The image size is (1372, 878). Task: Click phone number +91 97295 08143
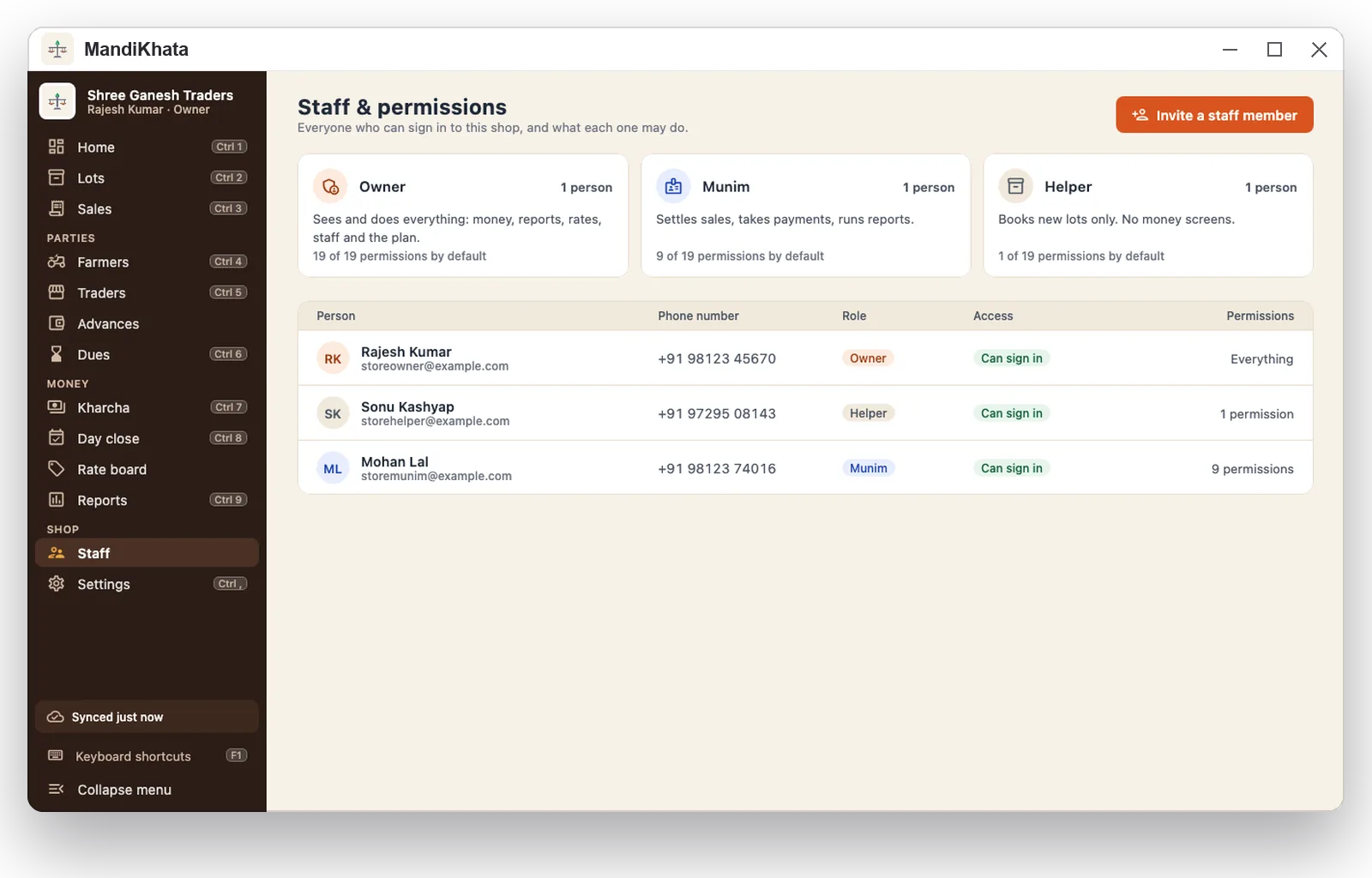[717, 413]
